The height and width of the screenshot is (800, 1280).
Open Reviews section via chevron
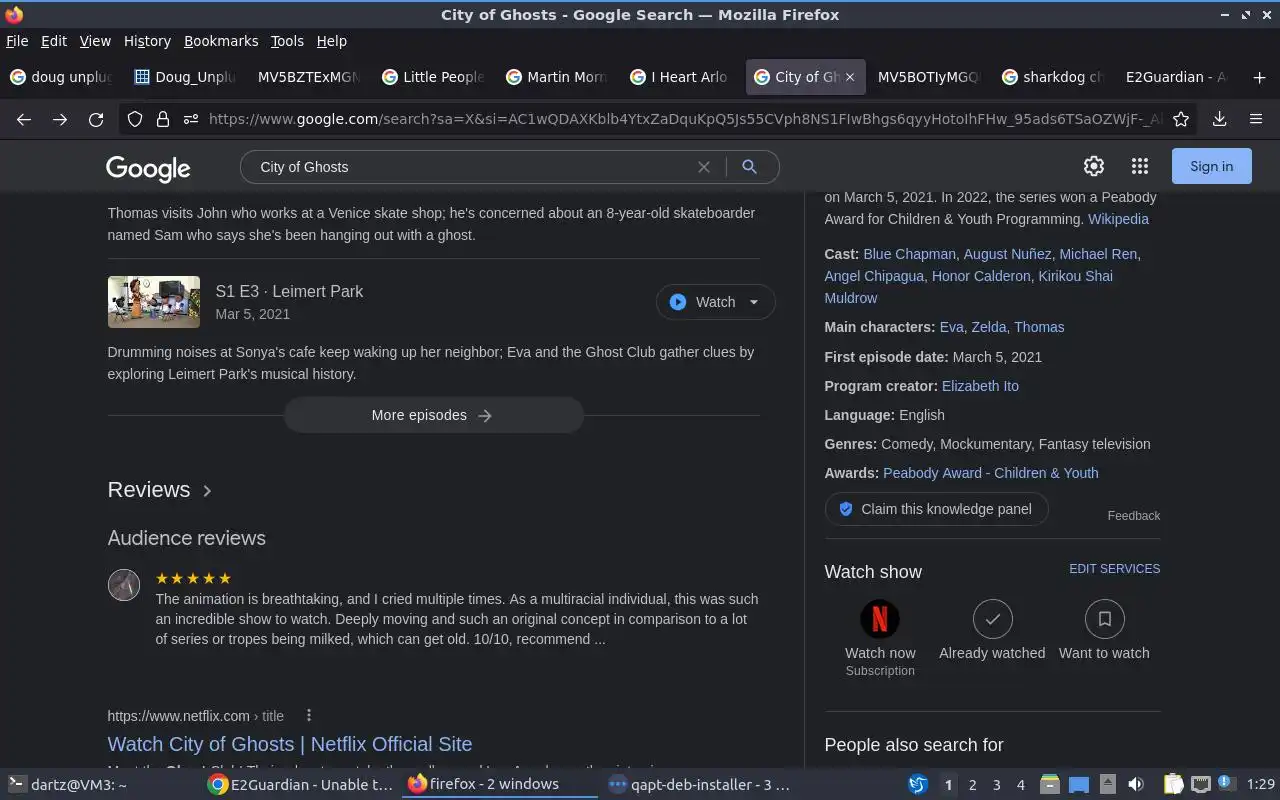point(207,490)
